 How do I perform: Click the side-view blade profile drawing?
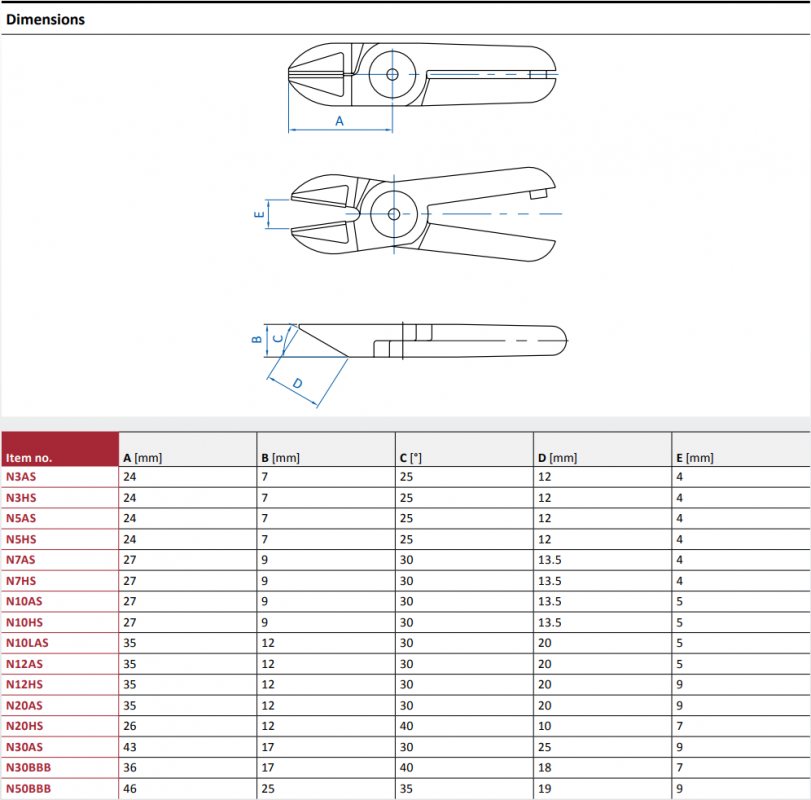pos(432,341)
